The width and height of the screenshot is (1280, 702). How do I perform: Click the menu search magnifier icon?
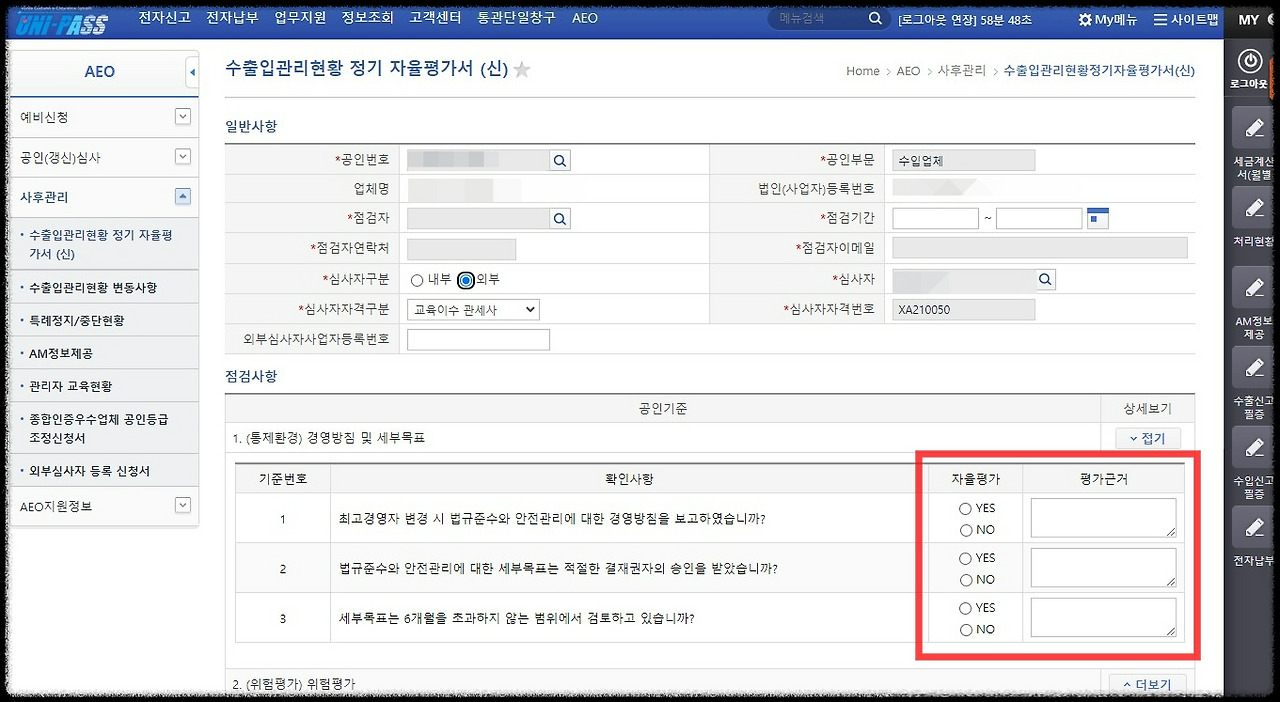click(x=875, y=19)
